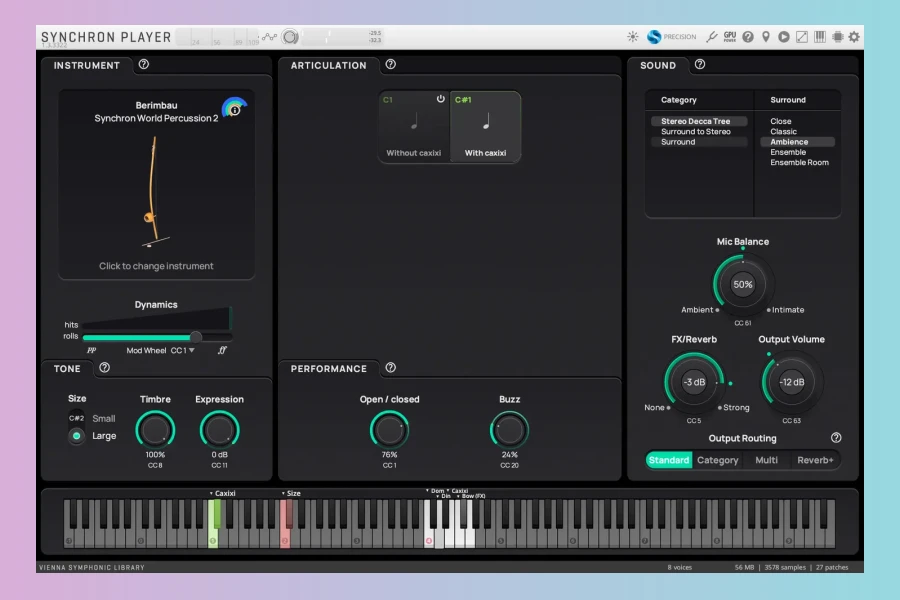Click the Open / closed knob
The width and height of the screenshot is (900, 600).
(389, 431)
